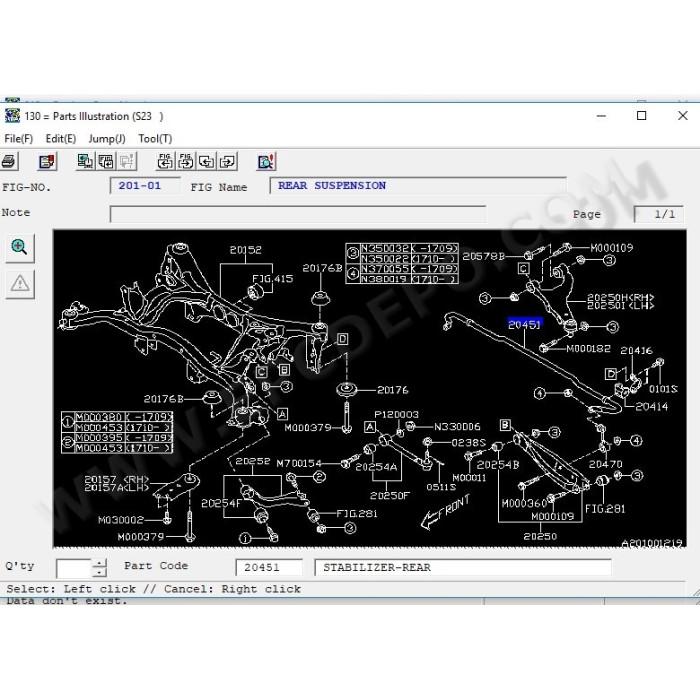Click the 'Data don't exist.' status text
The image size is (700, 700).
67,601
